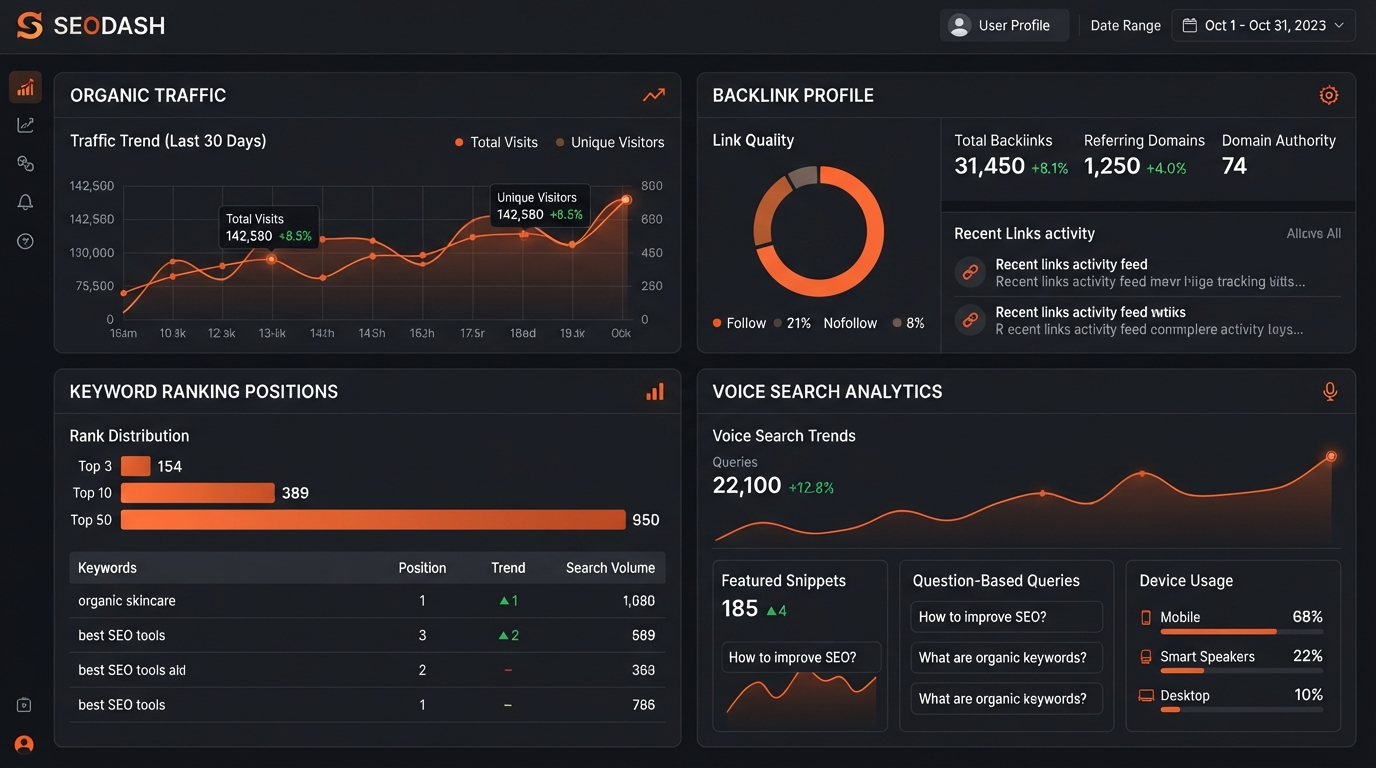This screenshot has height=768, width=1376.
Task: Open the compass sidebar icon
Action: [x=25, y=241]
